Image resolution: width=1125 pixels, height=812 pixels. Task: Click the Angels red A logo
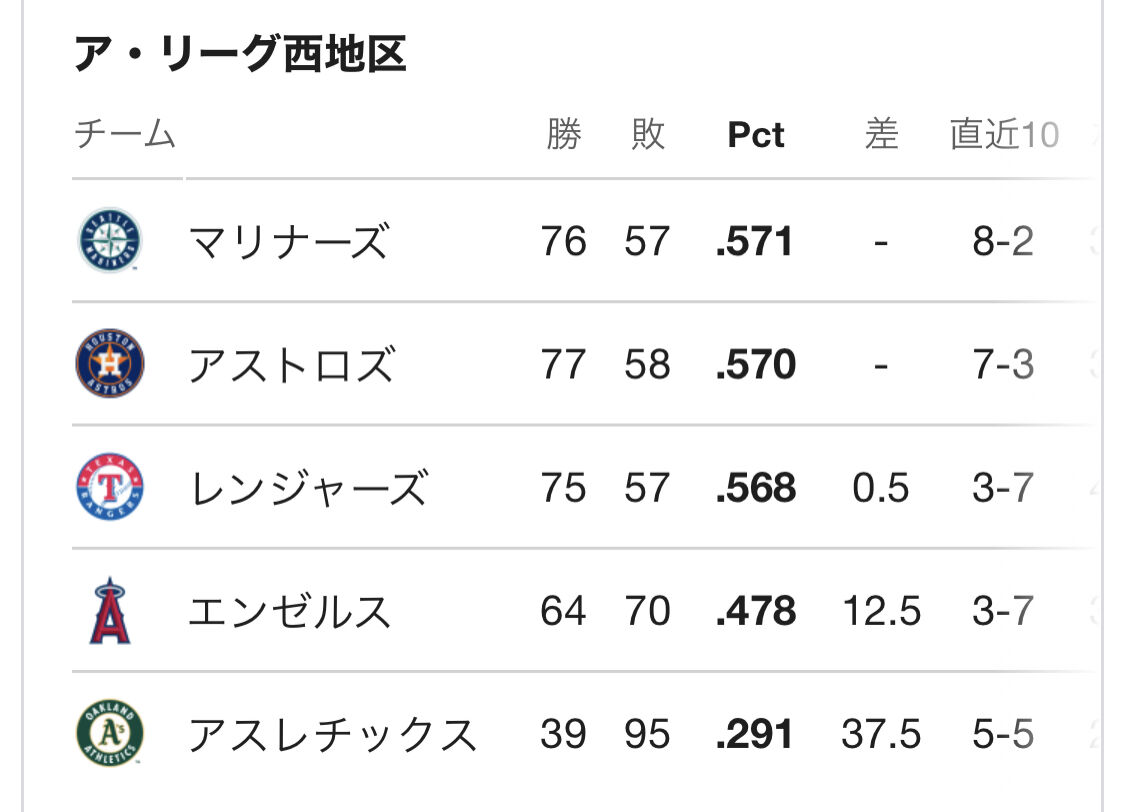coord(110,610)
